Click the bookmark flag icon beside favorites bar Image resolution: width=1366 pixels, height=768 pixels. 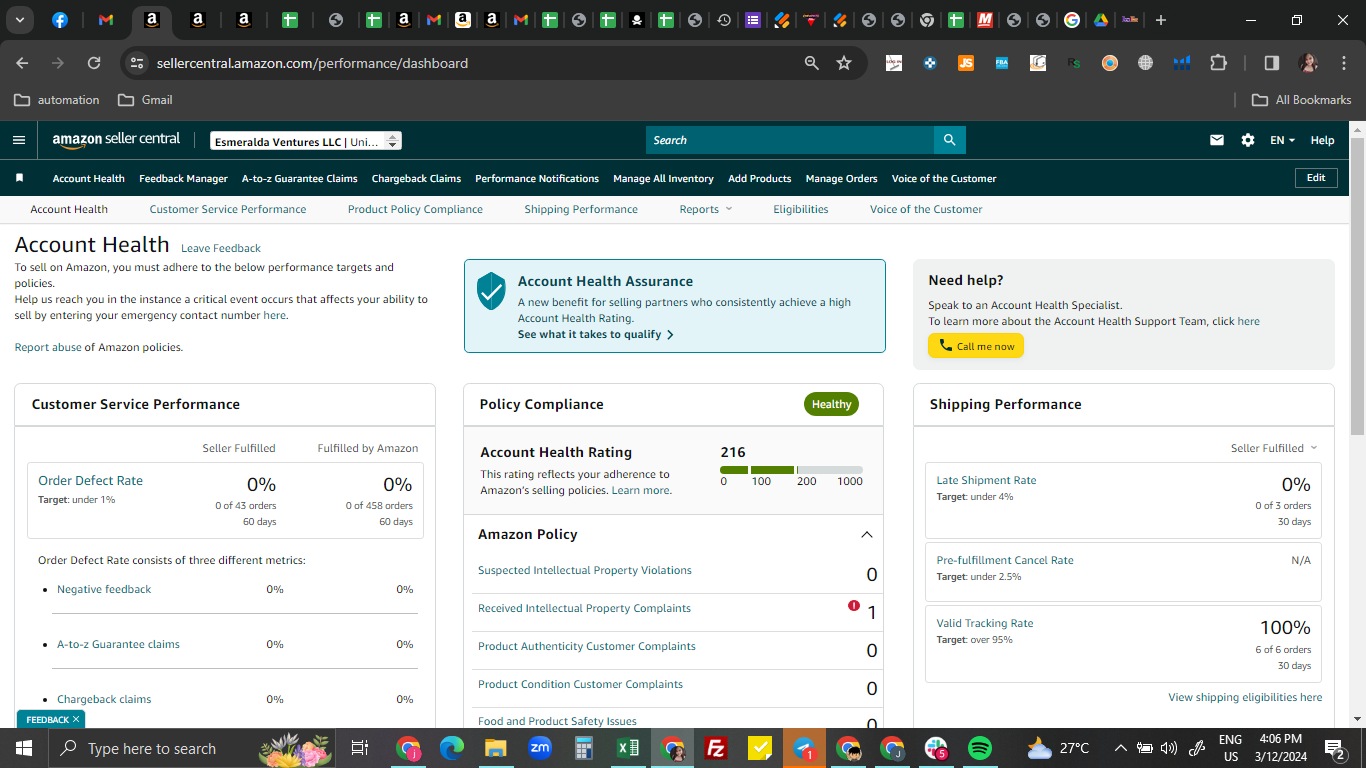tap(19, 178)
